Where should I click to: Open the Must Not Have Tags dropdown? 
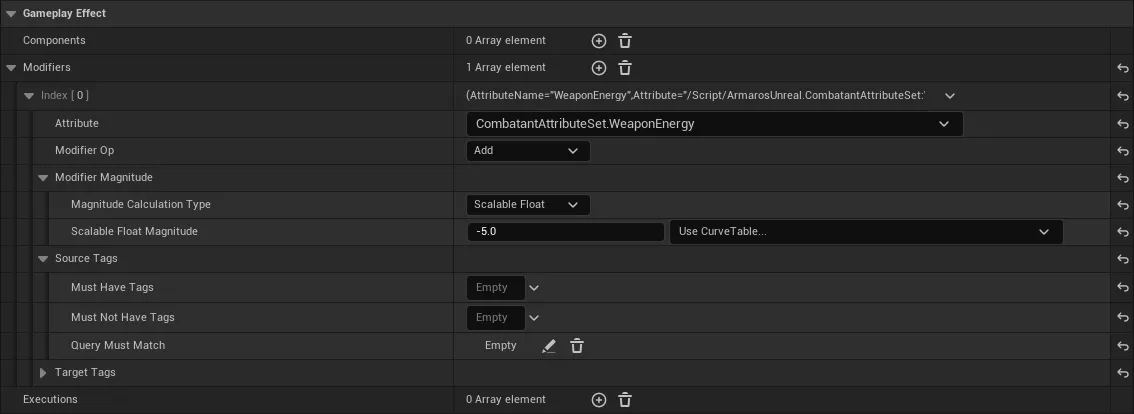534,318
